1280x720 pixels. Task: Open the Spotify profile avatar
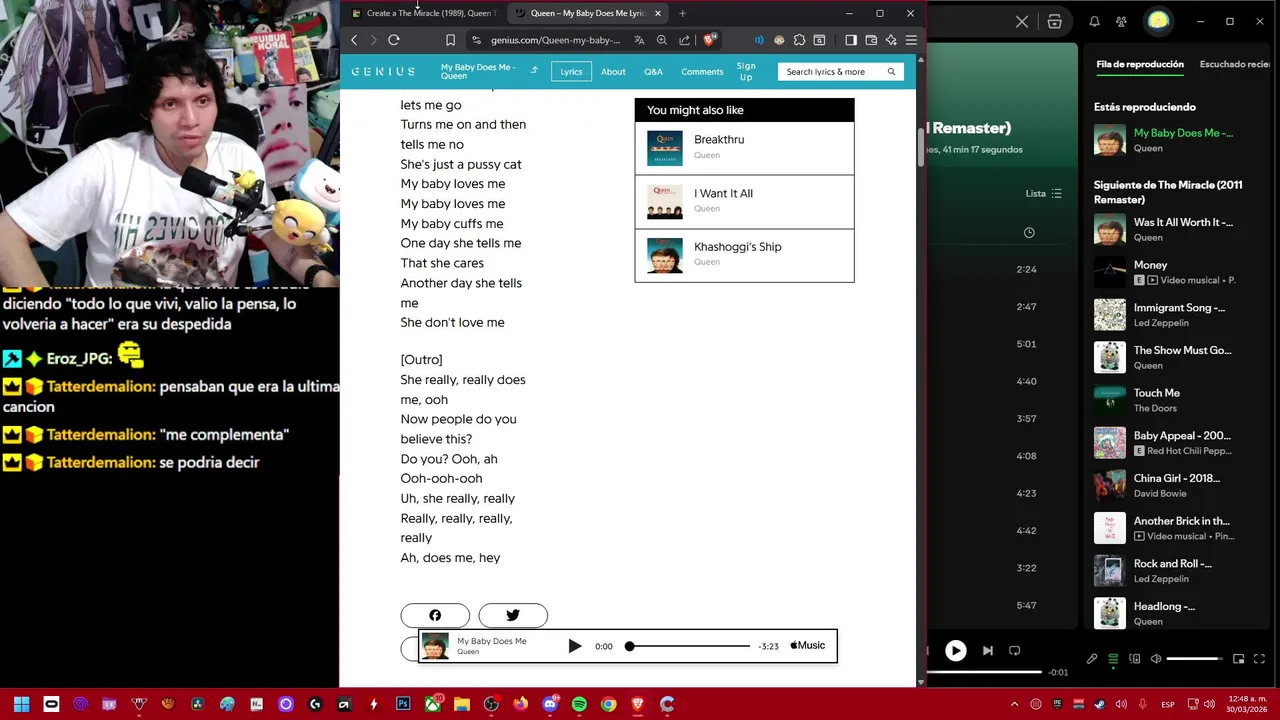tap(1158, 21)
